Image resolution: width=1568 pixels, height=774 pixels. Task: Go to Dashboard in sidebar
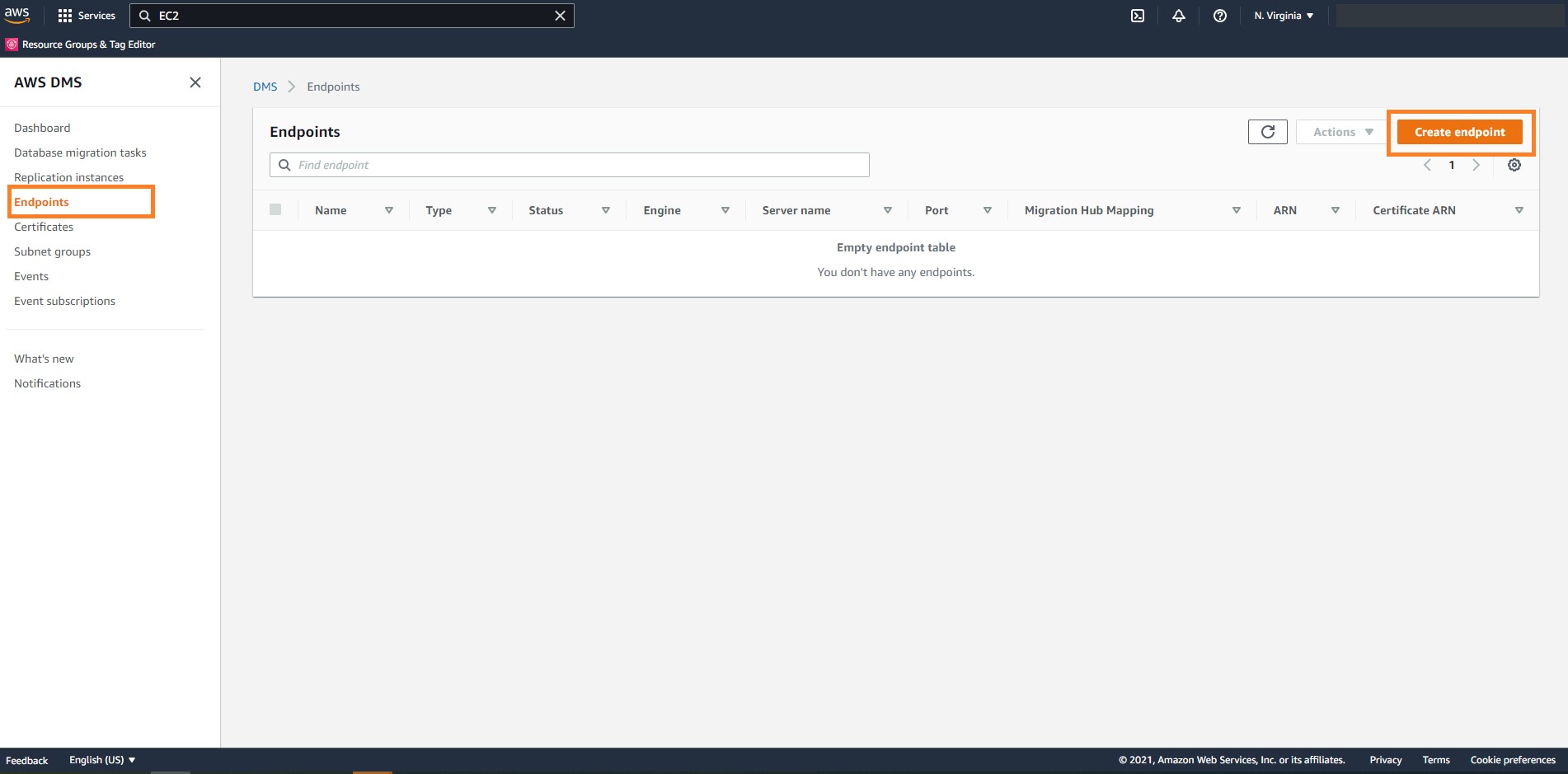42,128
